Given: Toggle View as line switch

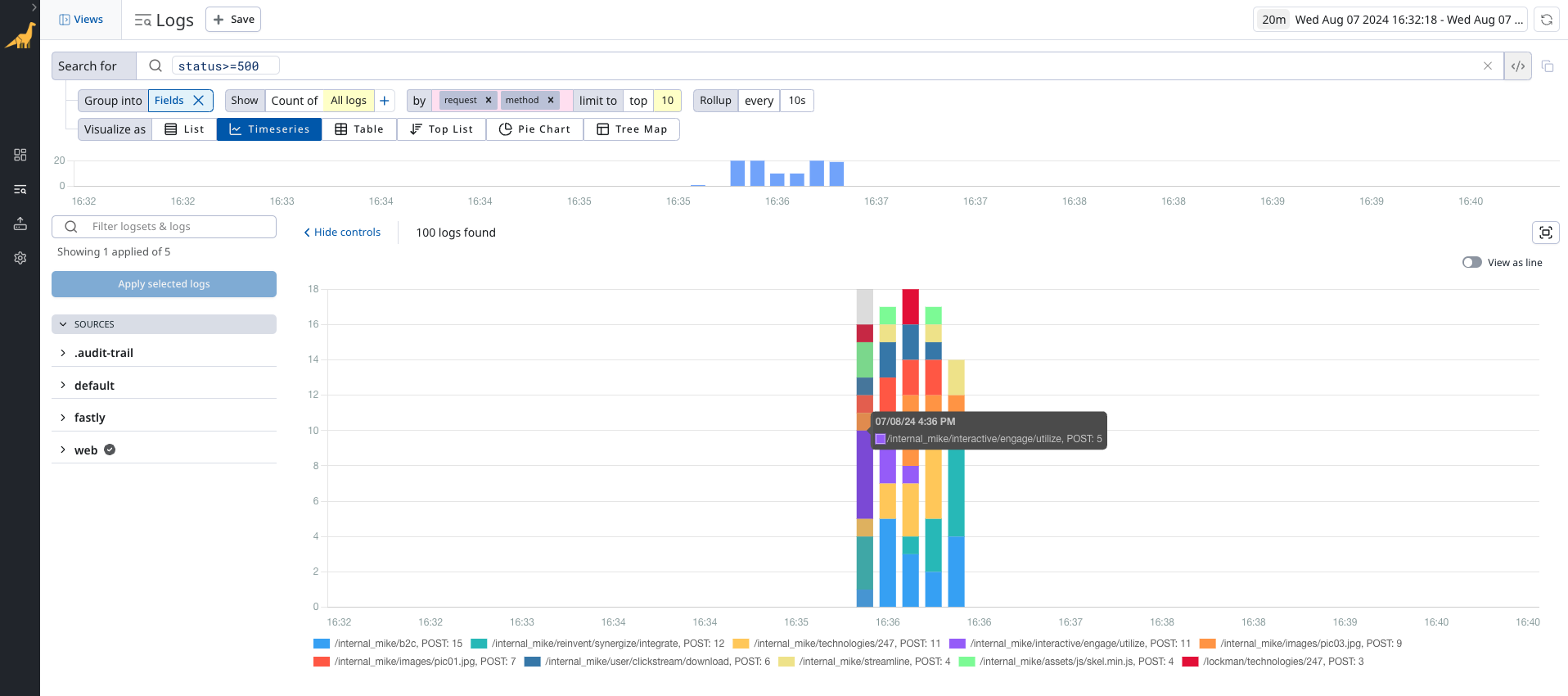Looking at the screenshot, I should [1471, 262].
